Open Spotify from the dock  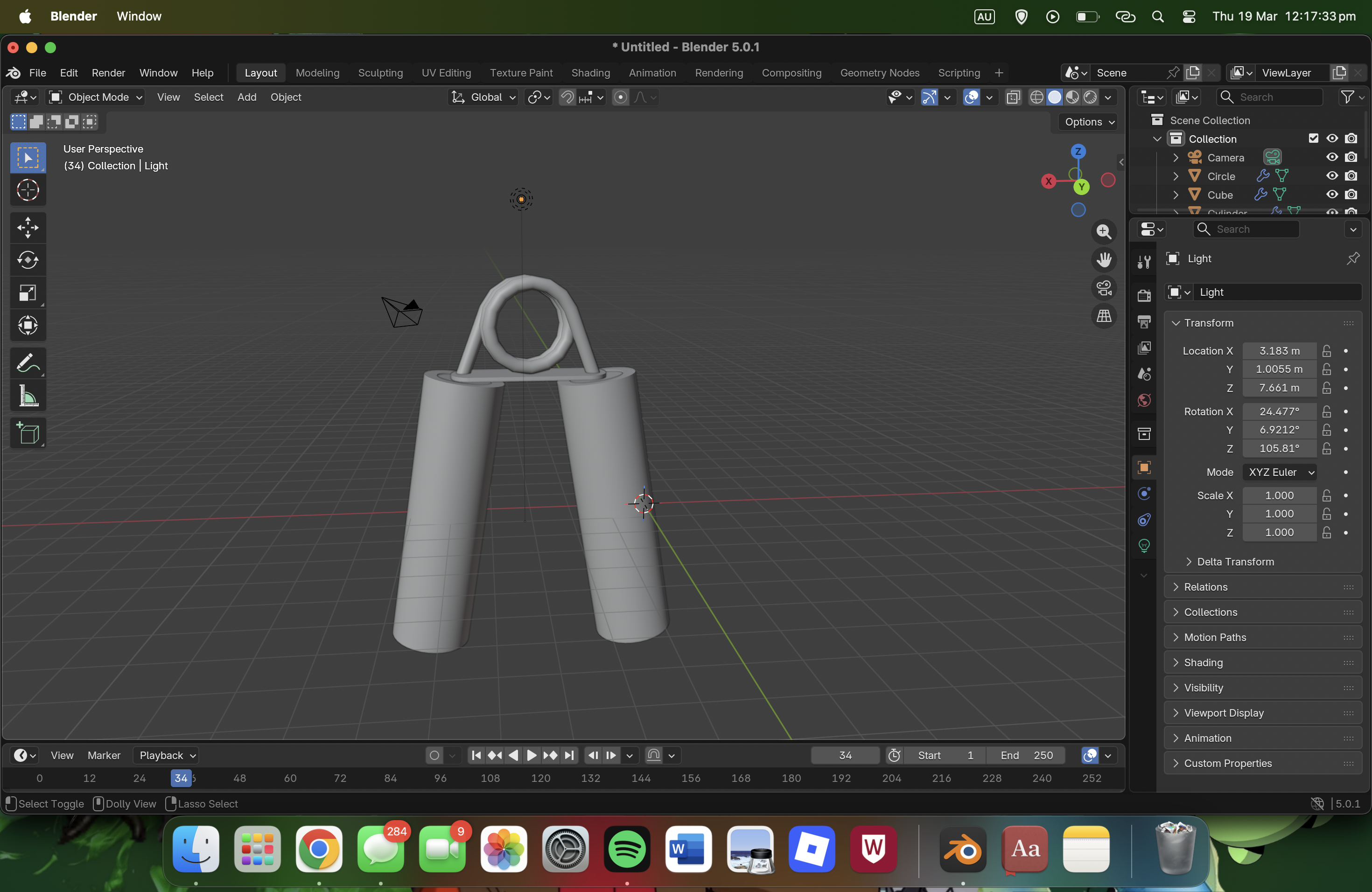point(627,849)
